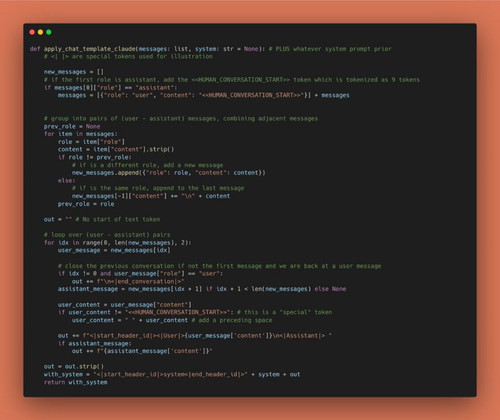Click the comment "are special tokens used for illustration"
Image resolution: width=500 pixels, height=420 pixels.
(x=128, y=57)
